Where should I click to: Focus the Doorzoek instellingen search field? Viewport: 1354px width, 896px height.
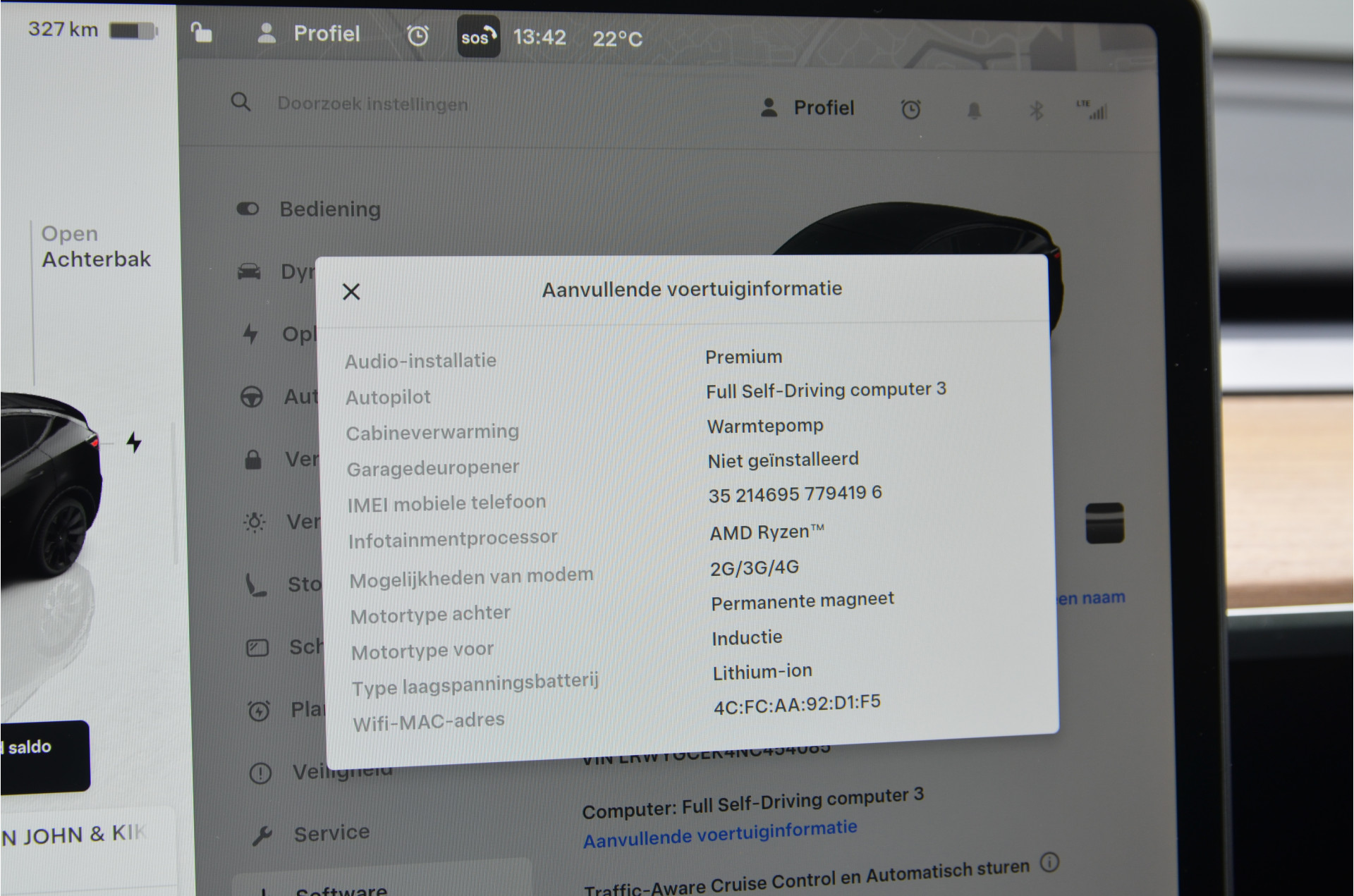[372, 104]
